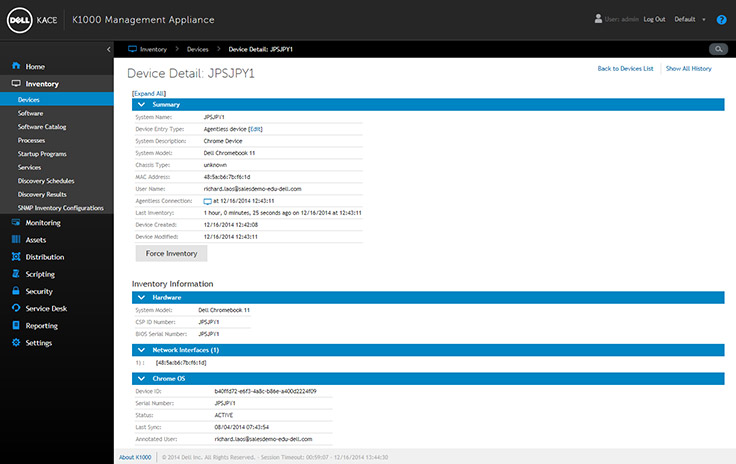Click the Expand All link
Screen dimensions: 736x464
coord(149,93)
